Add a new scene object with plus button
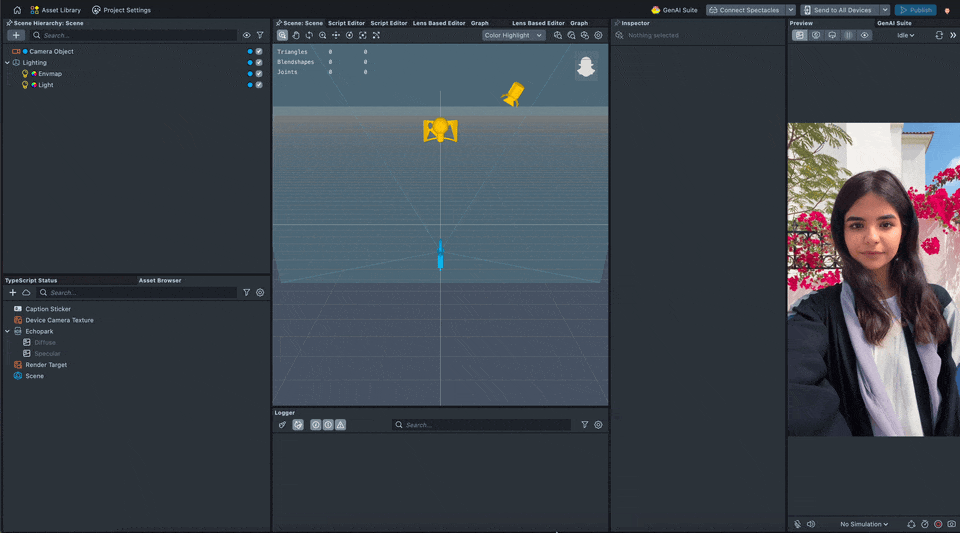Image resolution: width=960 pixels, height=533 pixels. 15,35
